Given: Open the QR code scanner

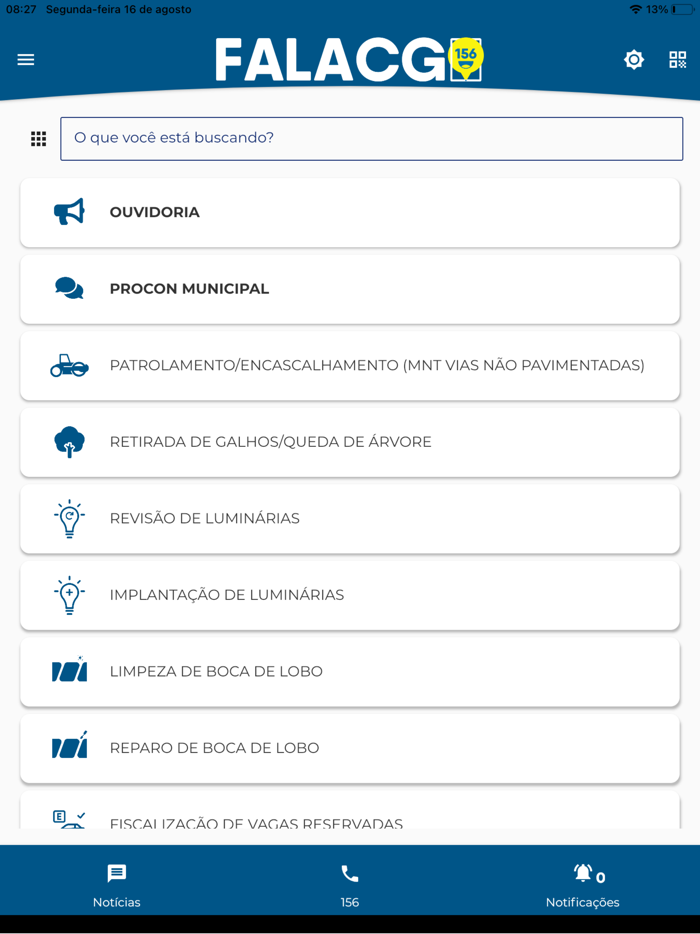Looking at the screenshot, I should click(x=678, y=60).
